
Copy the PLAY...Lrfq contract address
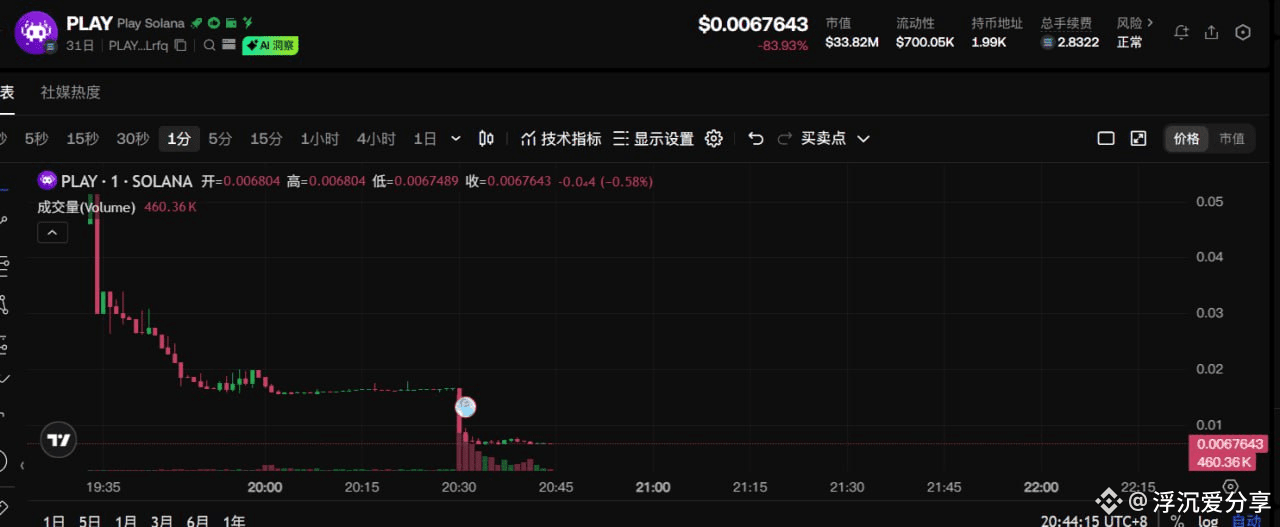180,45
